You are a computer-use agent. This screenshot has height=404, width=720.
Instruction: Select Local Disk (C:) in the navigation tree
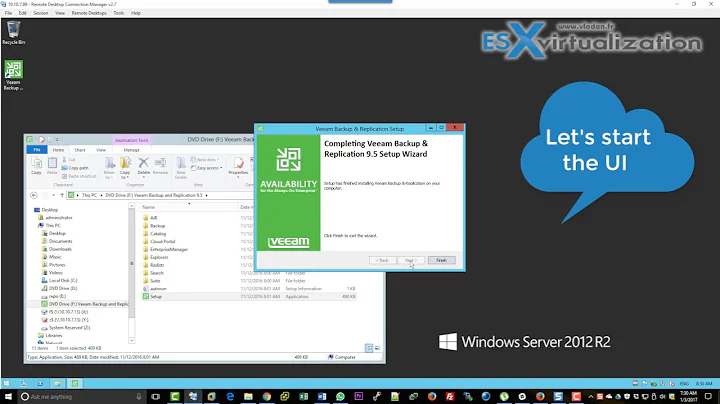coord(63,281)
